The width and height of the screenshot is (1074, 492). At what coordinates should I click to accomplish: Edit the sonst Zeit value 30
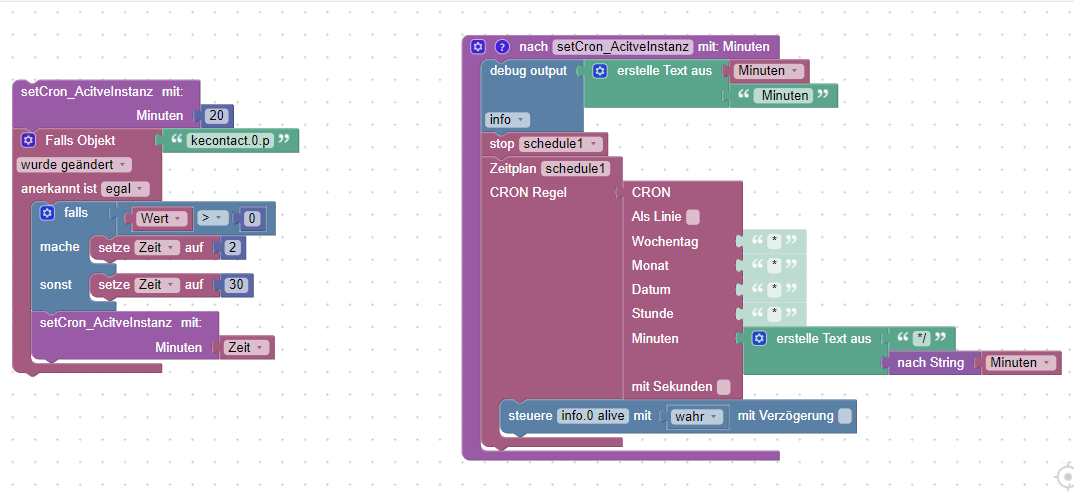tap(236, 284)
